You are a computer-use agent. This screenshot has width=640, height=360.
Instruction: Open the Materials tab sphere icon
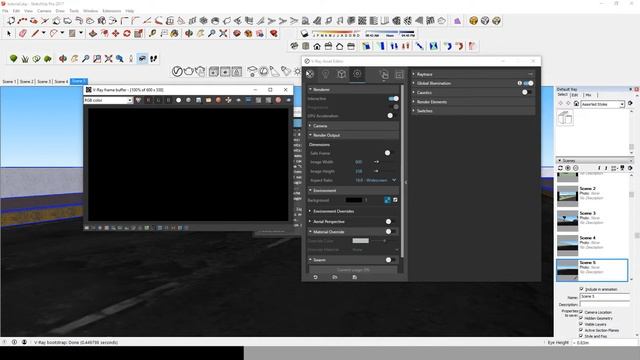310,74
